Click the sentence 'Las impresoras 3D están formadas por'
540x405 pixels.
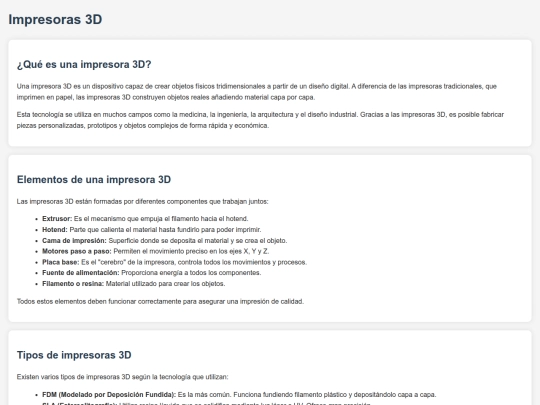pos(142,201)
